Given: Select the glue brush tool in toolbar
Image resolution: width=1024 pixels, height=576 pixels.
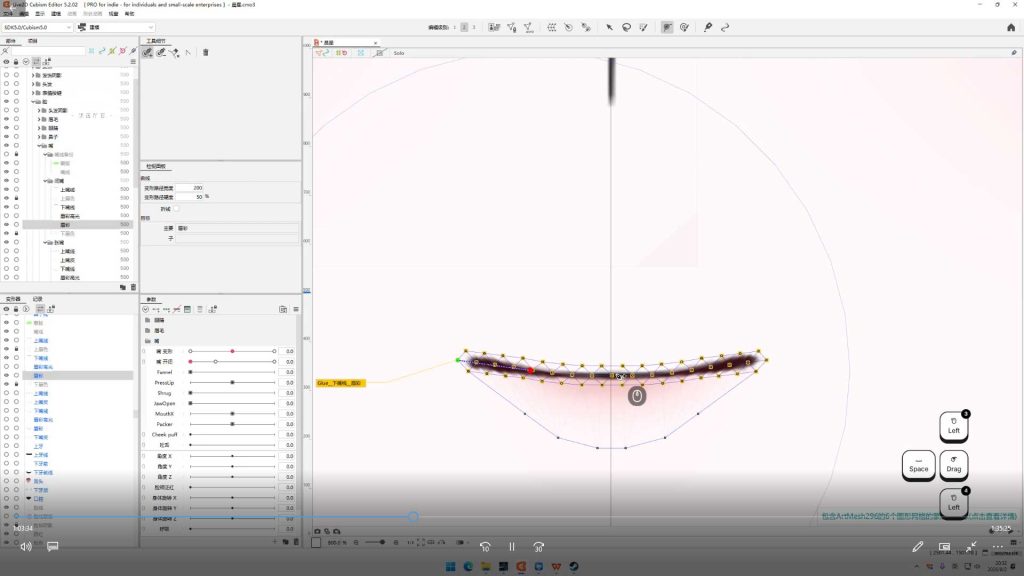Looking at the screenshot, I should click(x=667, y=27).
